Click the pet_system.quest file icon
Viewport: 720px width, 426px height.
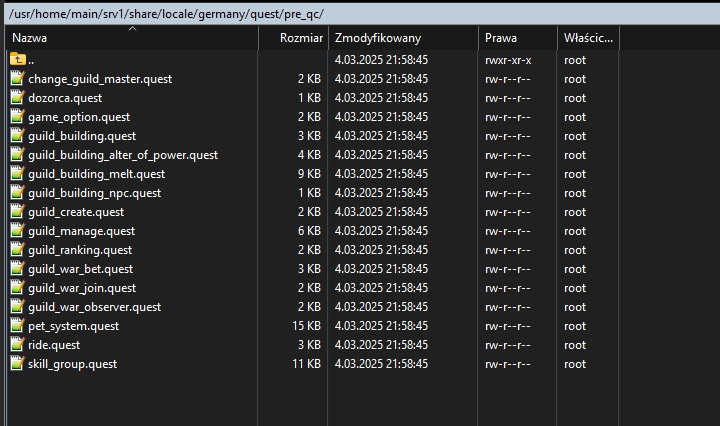(x=17, y=326)
